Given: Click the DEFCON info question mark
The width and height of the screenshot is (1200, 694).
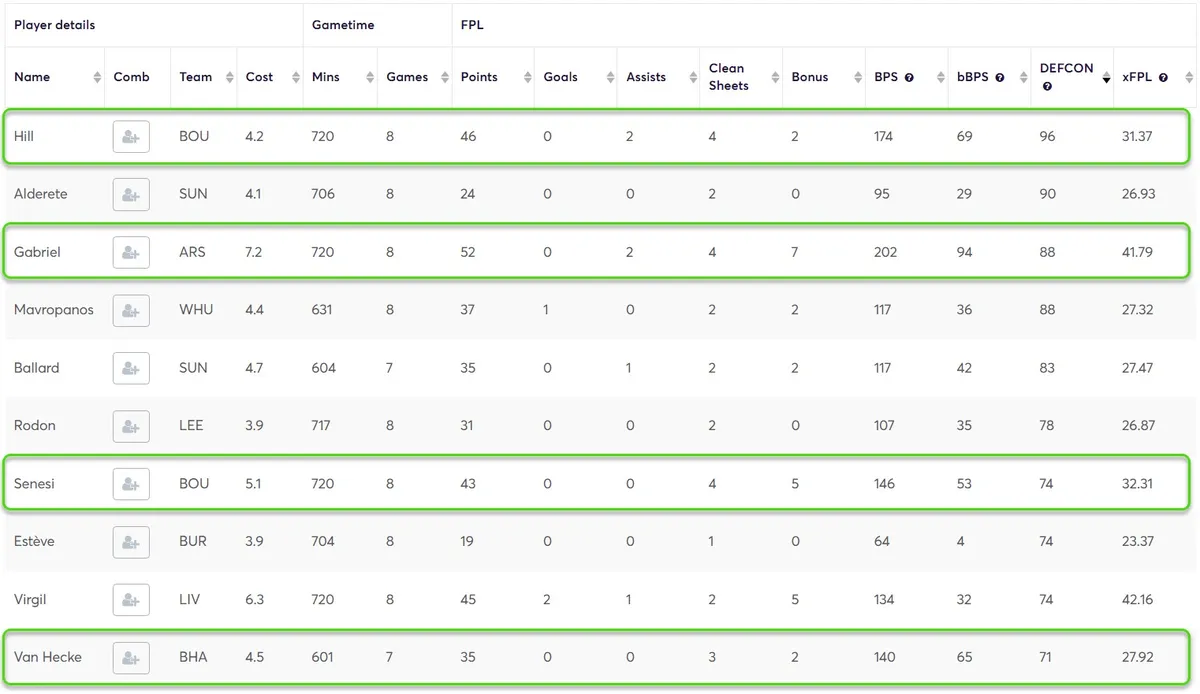Looking at the screenshot, I should 1046,87.
